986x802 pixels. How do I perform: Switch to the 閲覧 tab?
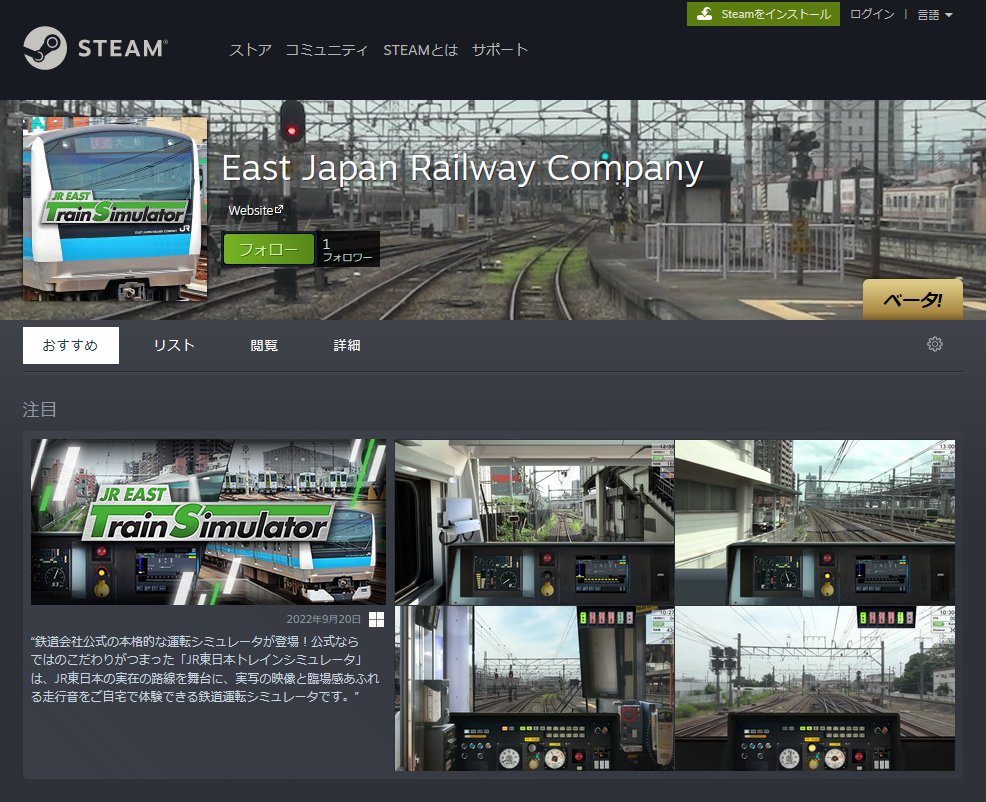coord(263,345)
